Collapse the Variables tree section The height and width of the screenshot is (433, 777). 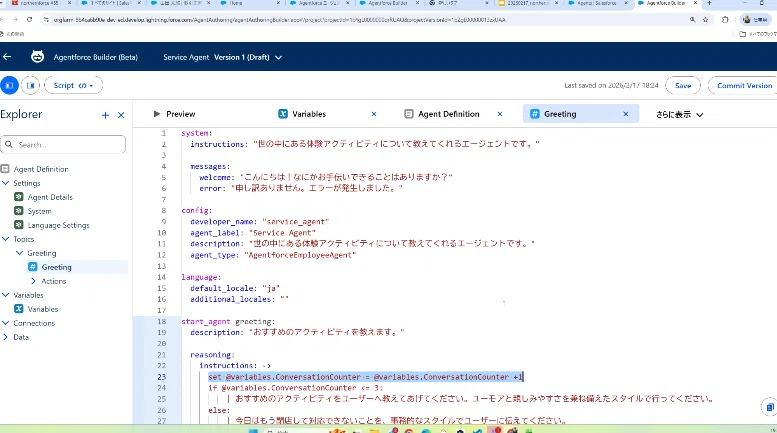point(5,295)
